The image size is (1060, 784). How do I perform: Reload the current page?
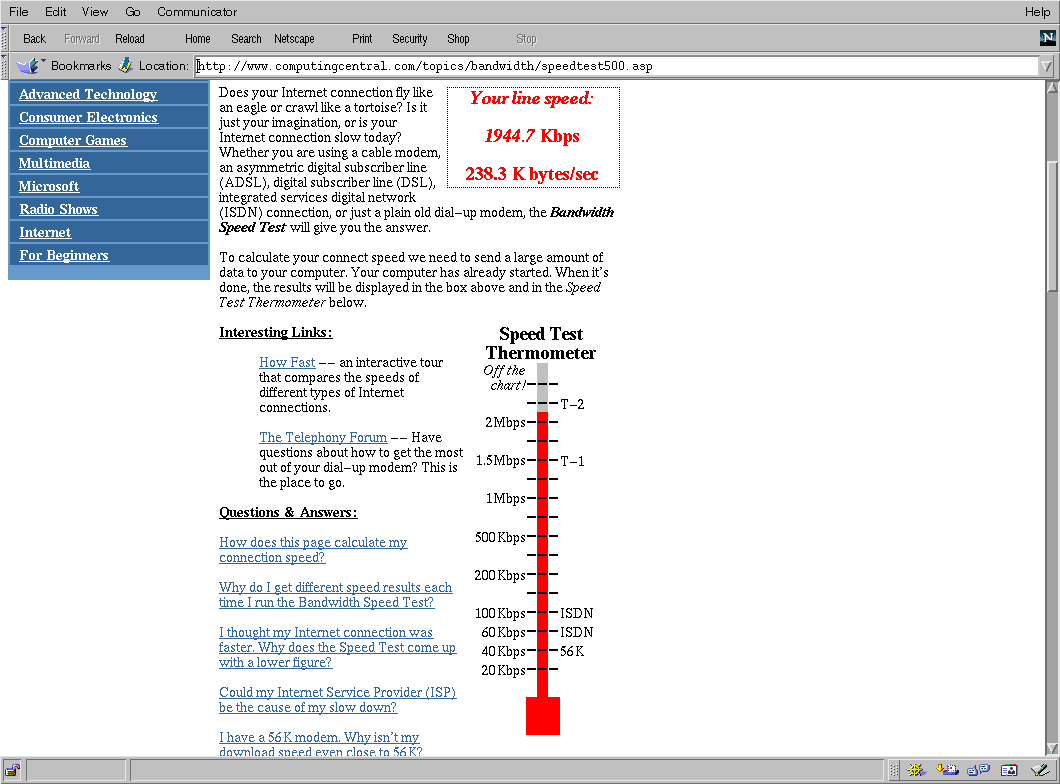coord(130,39)
